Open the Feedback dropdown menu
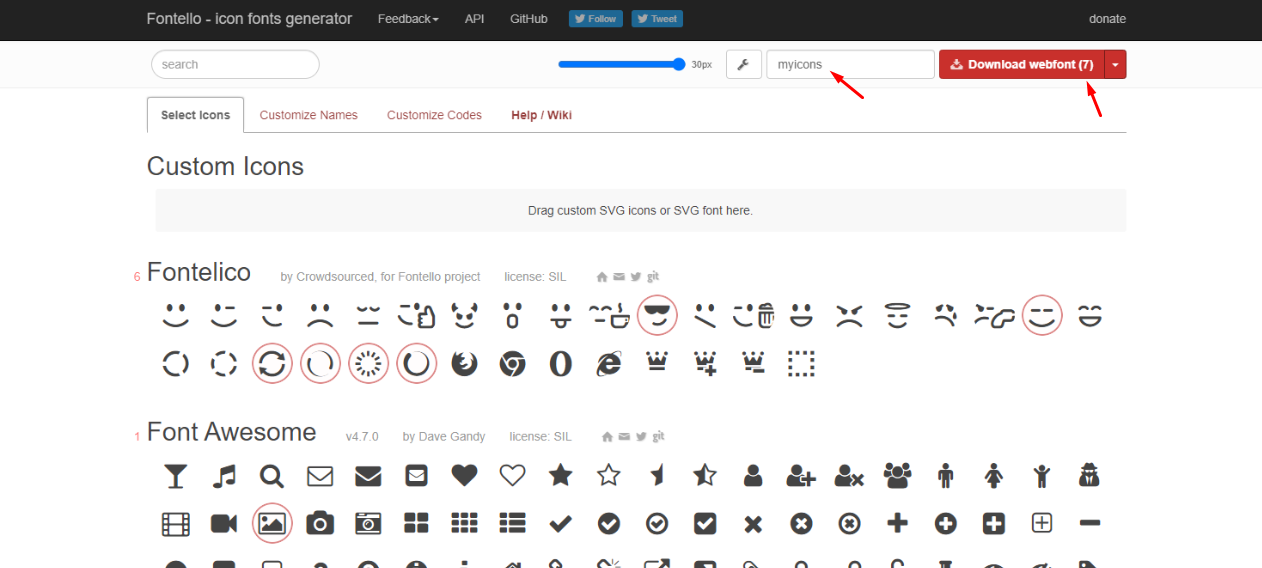Viewport: 1262px width, 568px height. (408, 19)
